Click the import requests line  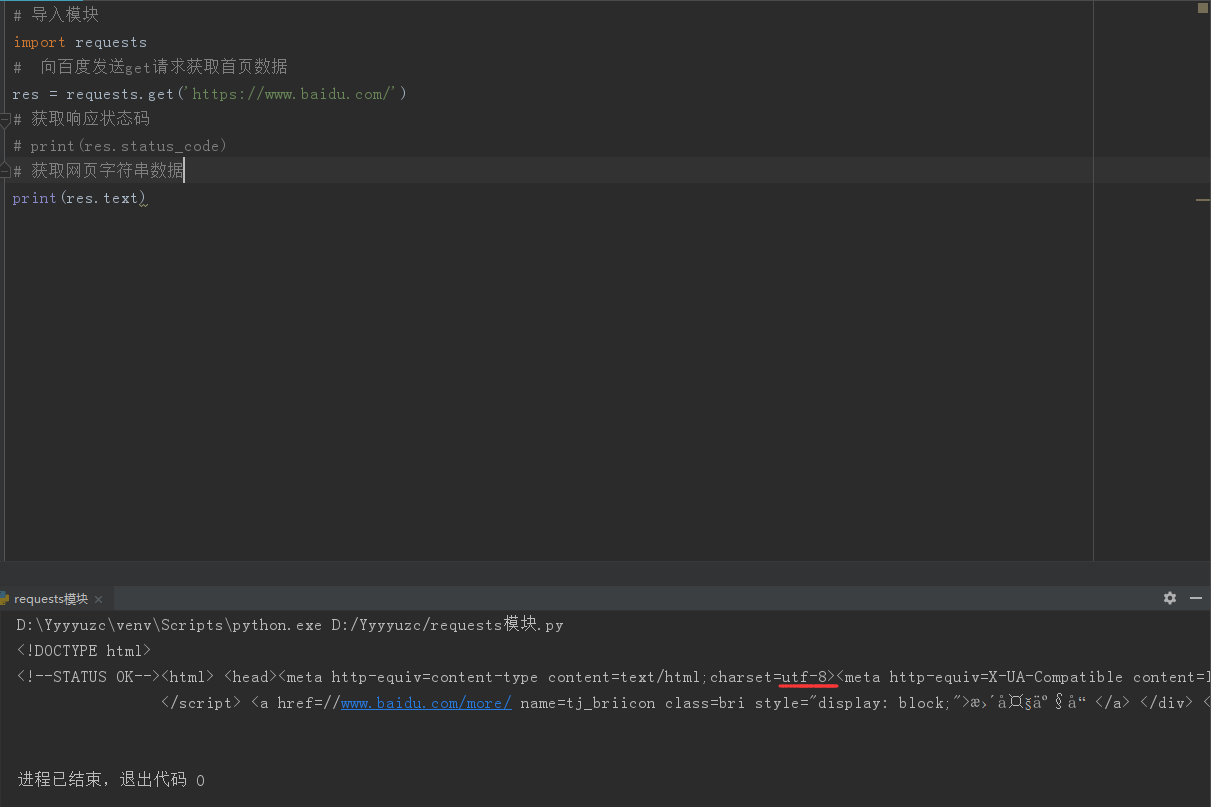pos(80,42)
